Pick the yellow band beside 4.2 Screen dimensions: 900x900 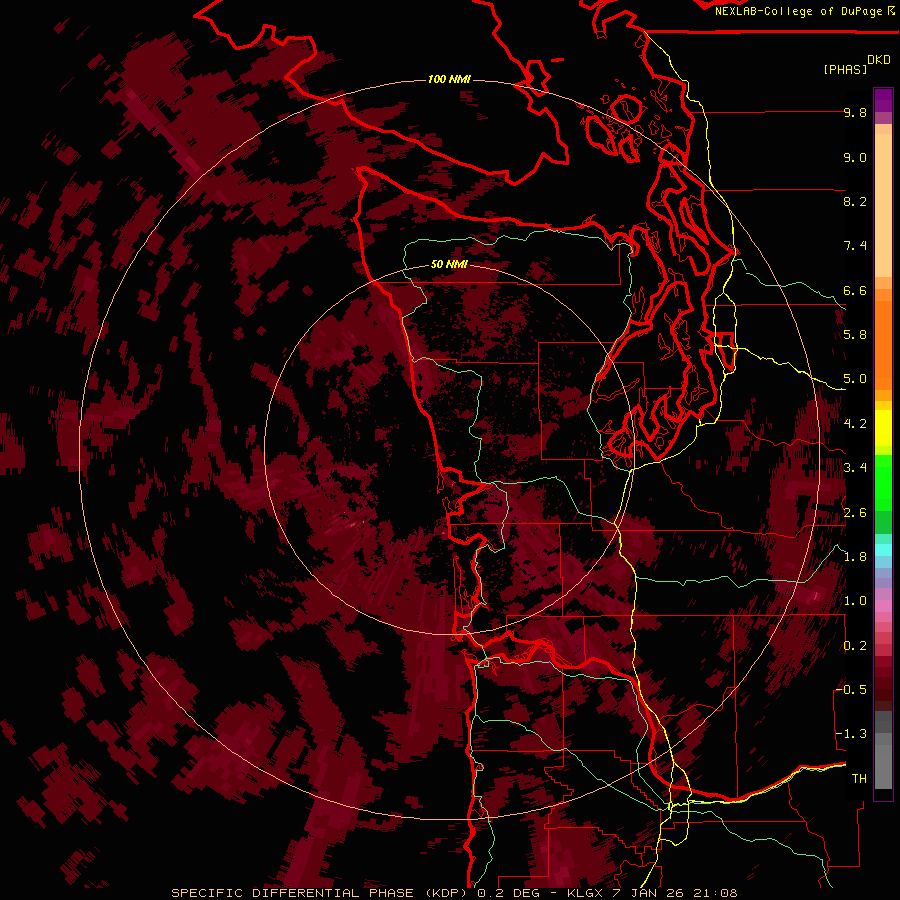[x=883, y=428]
